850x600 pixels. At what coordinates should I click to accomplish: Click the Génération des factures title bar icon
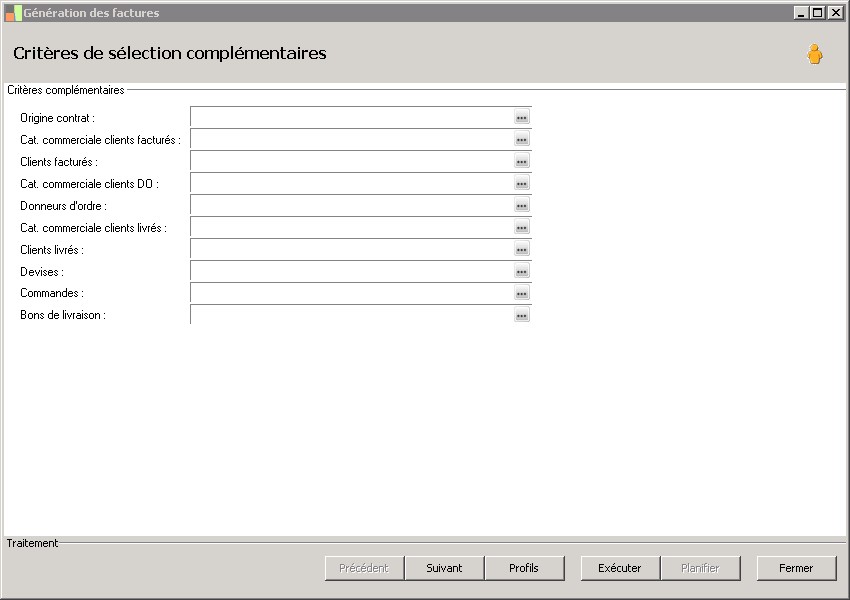coord(13,13)
